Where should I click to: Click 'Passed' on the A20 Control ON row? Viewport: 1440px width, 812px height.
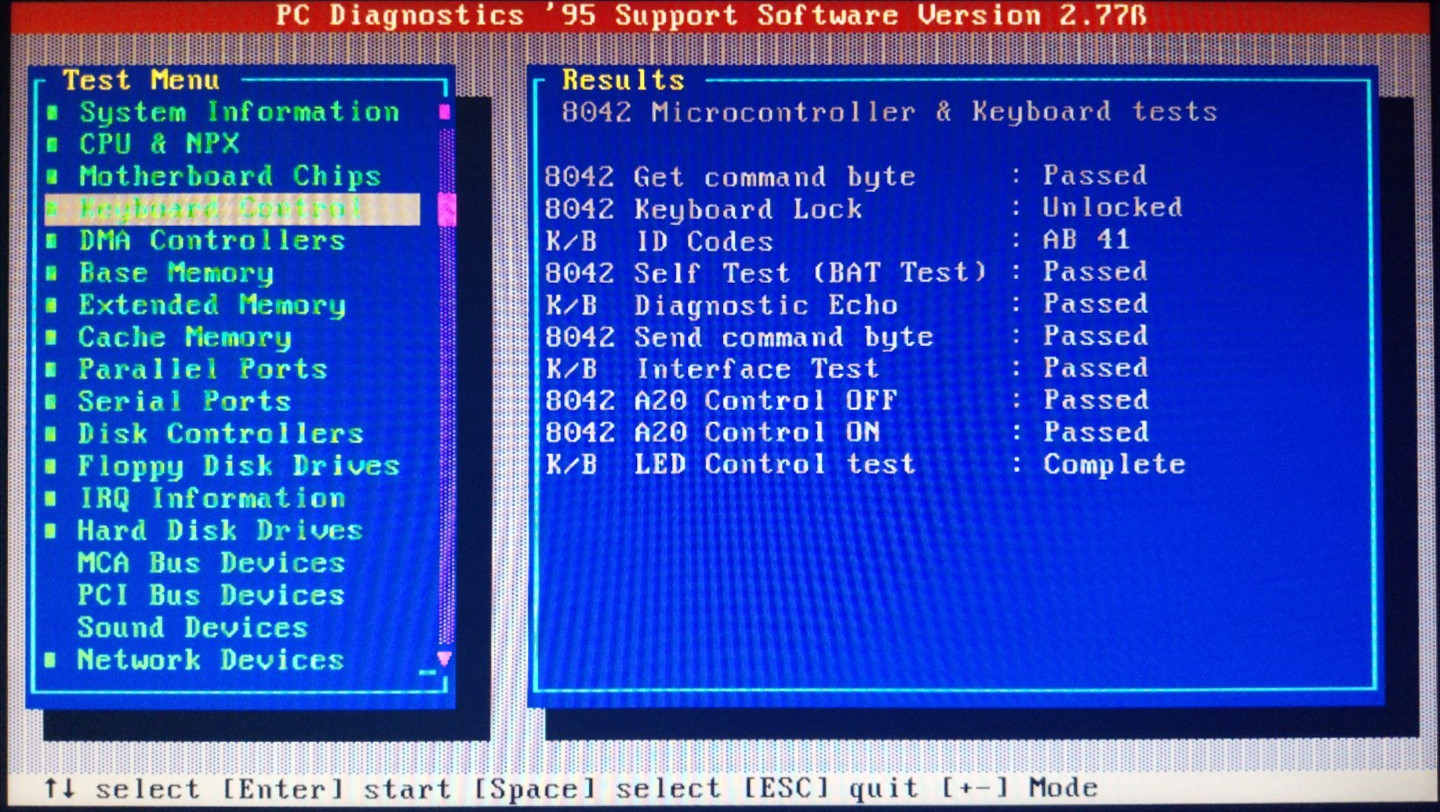(1095, 432)
